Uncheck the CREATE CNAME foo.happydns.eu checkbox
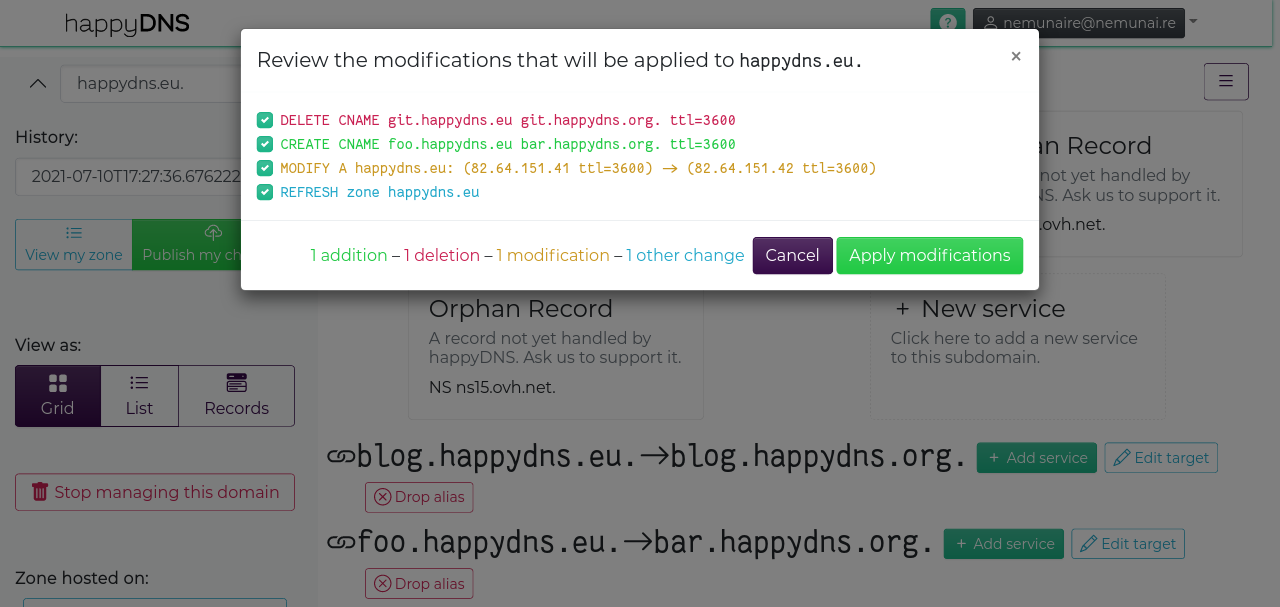 pos(265,144)
